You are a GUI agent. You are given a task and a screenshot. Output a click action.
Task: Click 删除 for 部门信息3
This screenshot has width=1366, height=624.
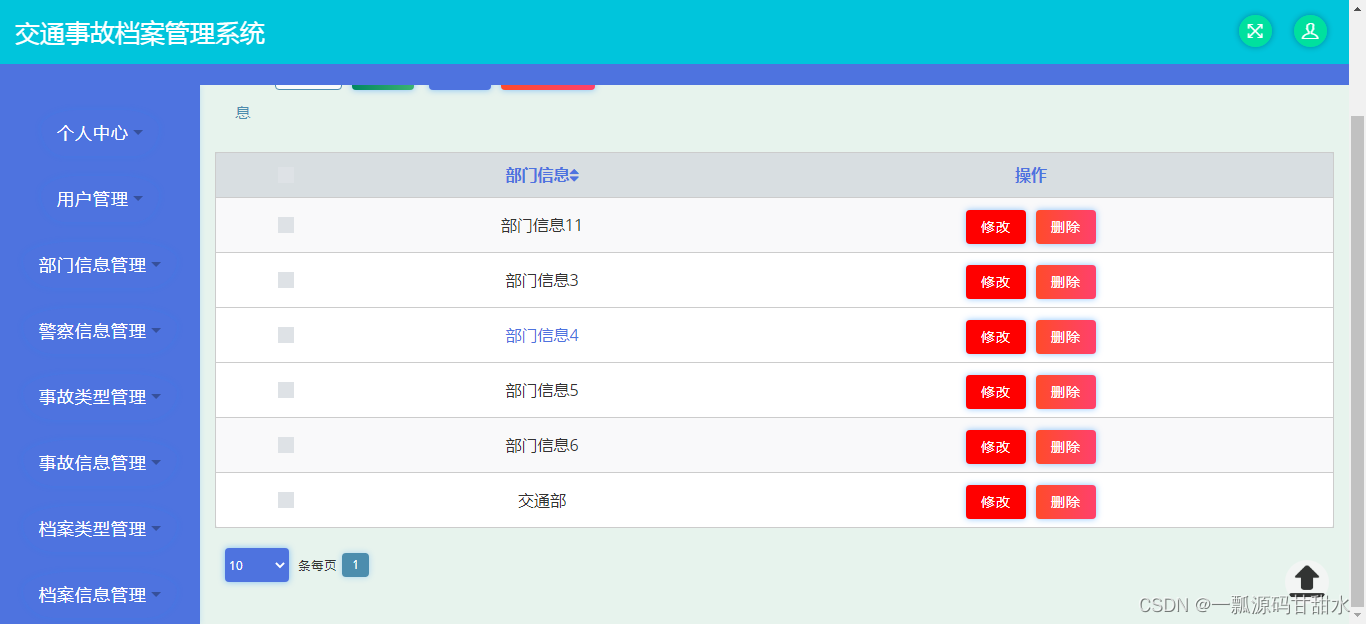coord(1066,282)
